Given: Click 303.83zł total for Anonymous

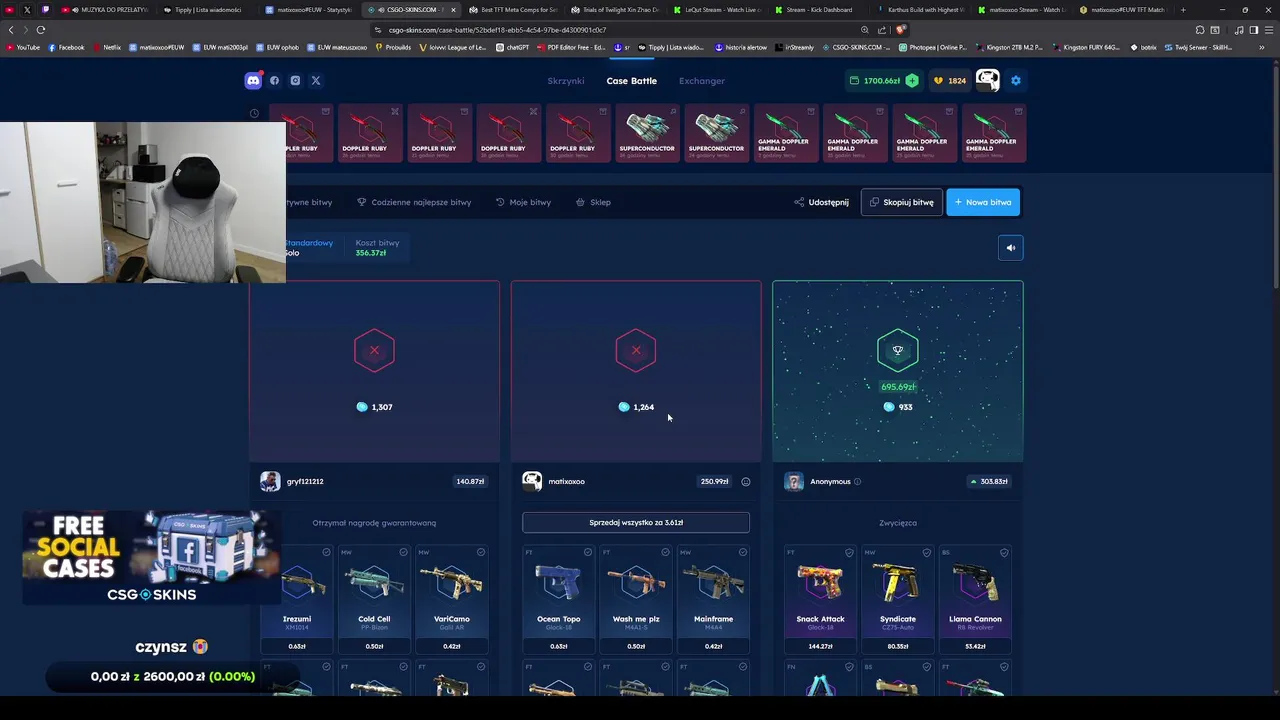Looking at the screenshot, I should (989, 482).
